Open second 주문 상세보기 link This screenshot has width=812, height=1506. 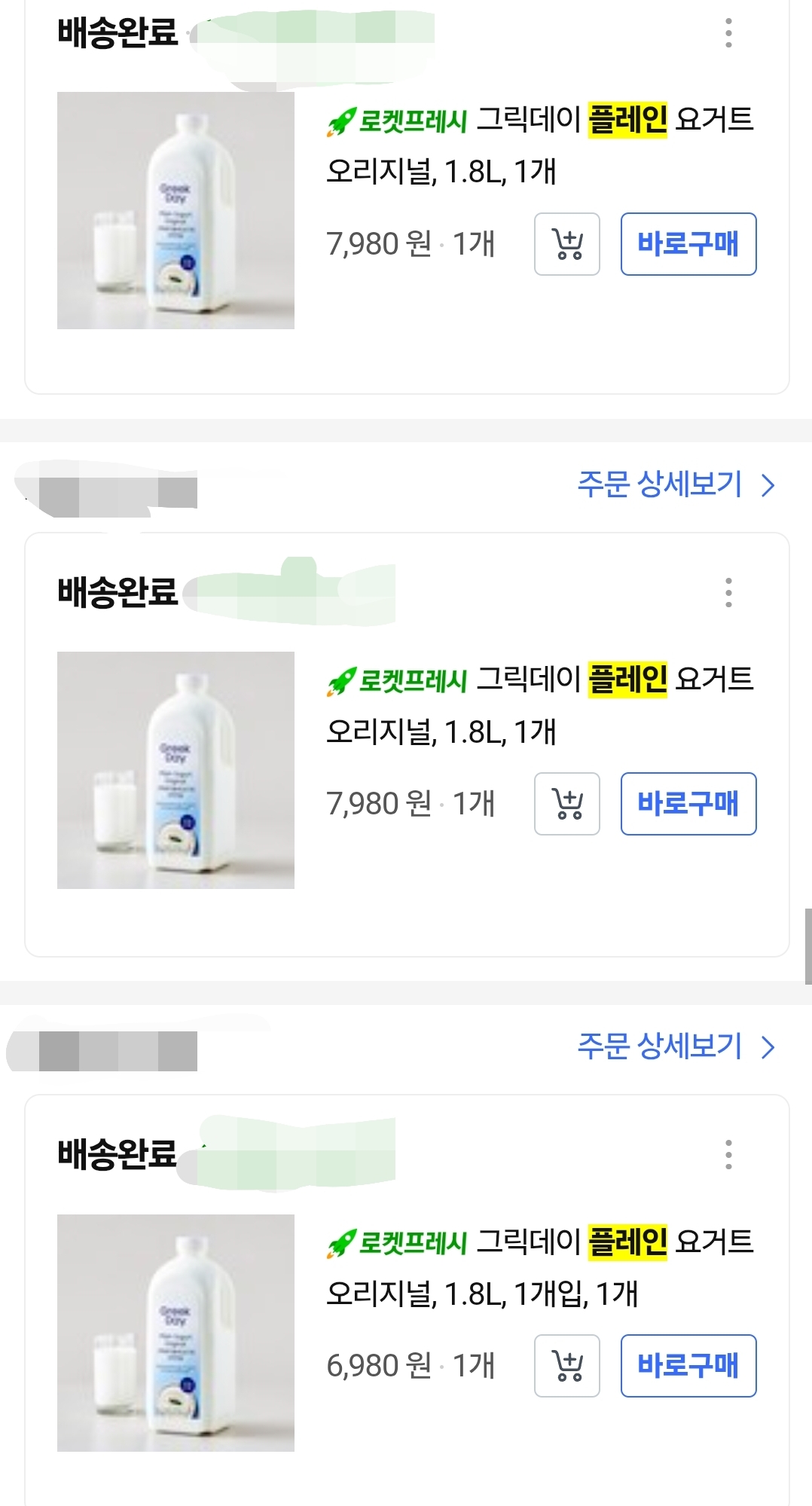point(660,1046)
